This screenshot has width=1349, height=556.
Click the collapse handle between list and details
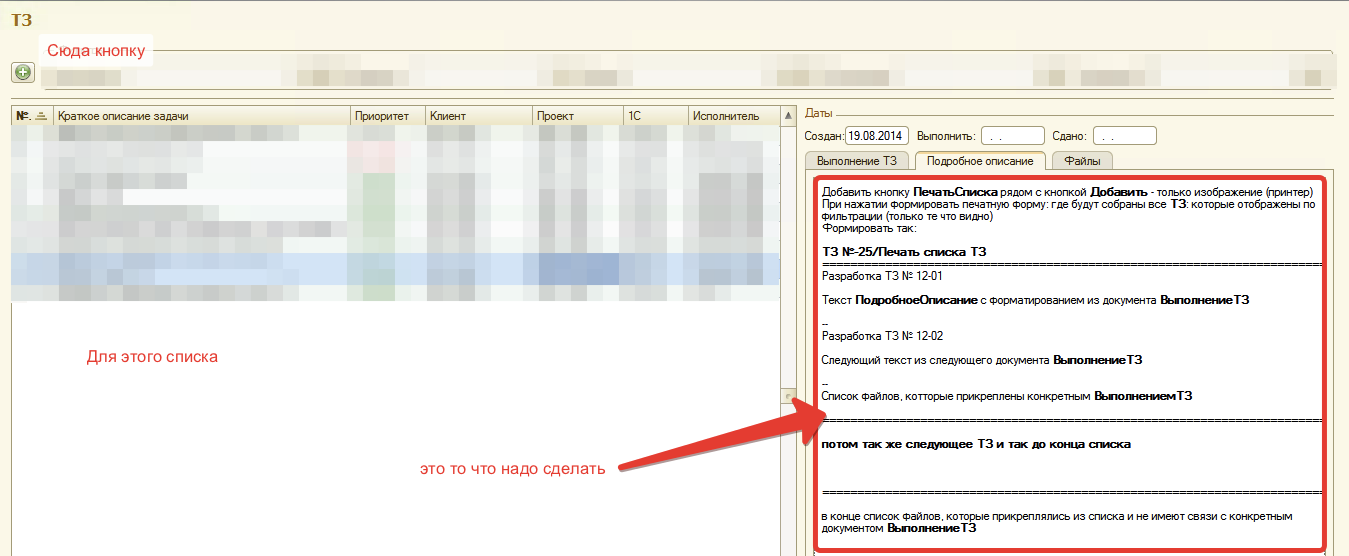pyautogui.click(x=788, y=396)
